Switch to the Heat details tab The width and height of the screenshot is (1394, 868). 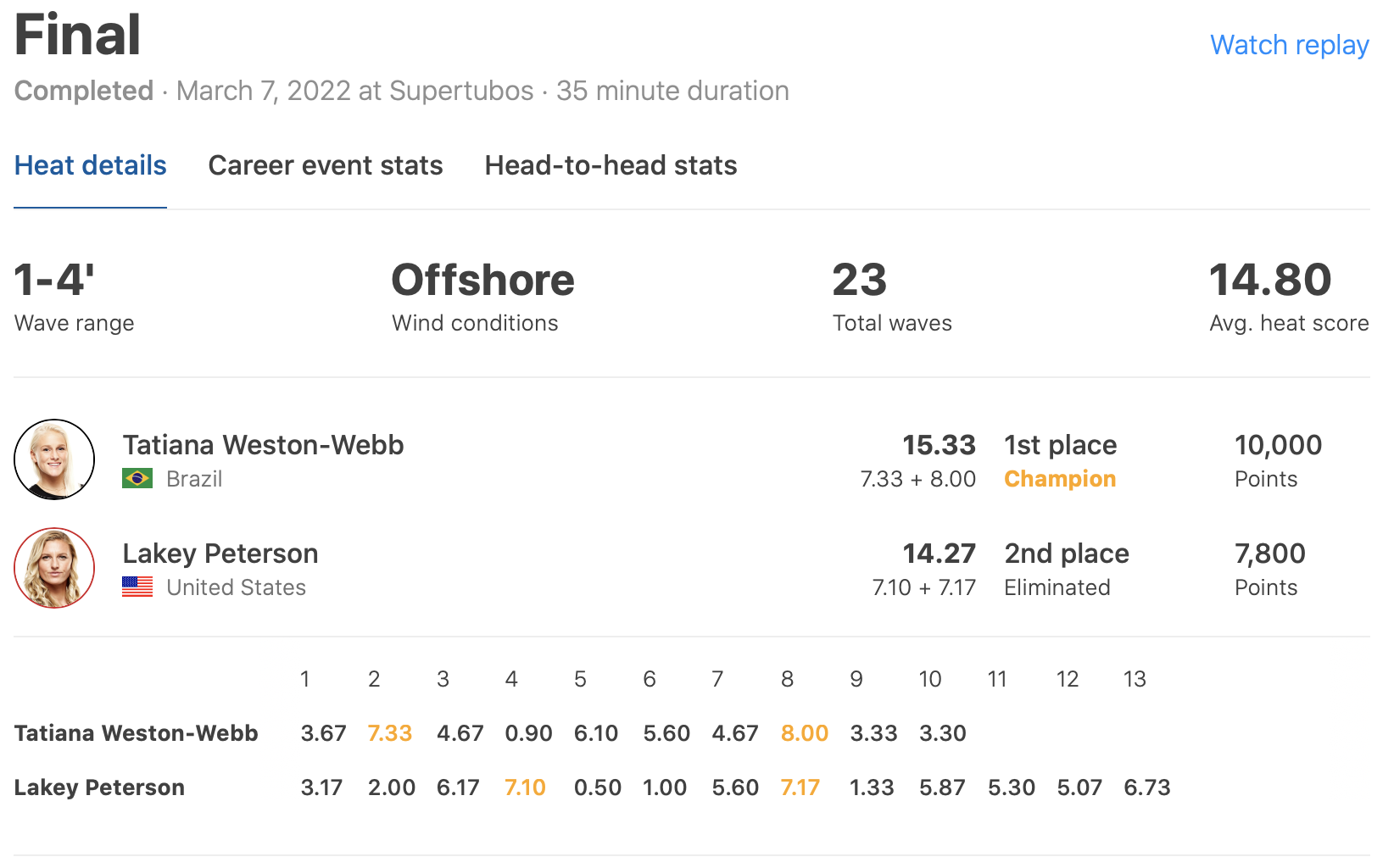(x=91, y=165)
